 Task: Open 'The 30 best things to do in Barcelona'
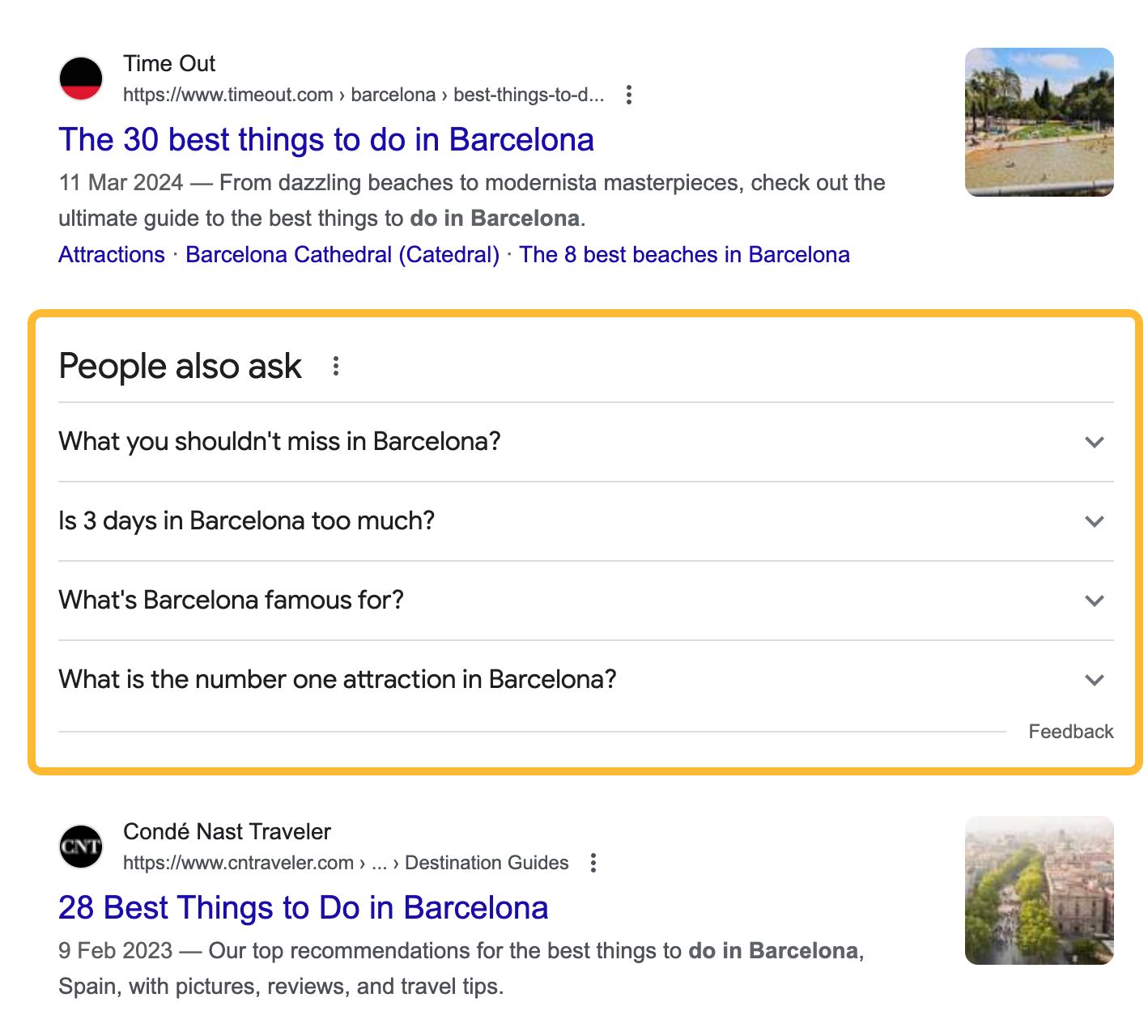(x=326, y=139)
